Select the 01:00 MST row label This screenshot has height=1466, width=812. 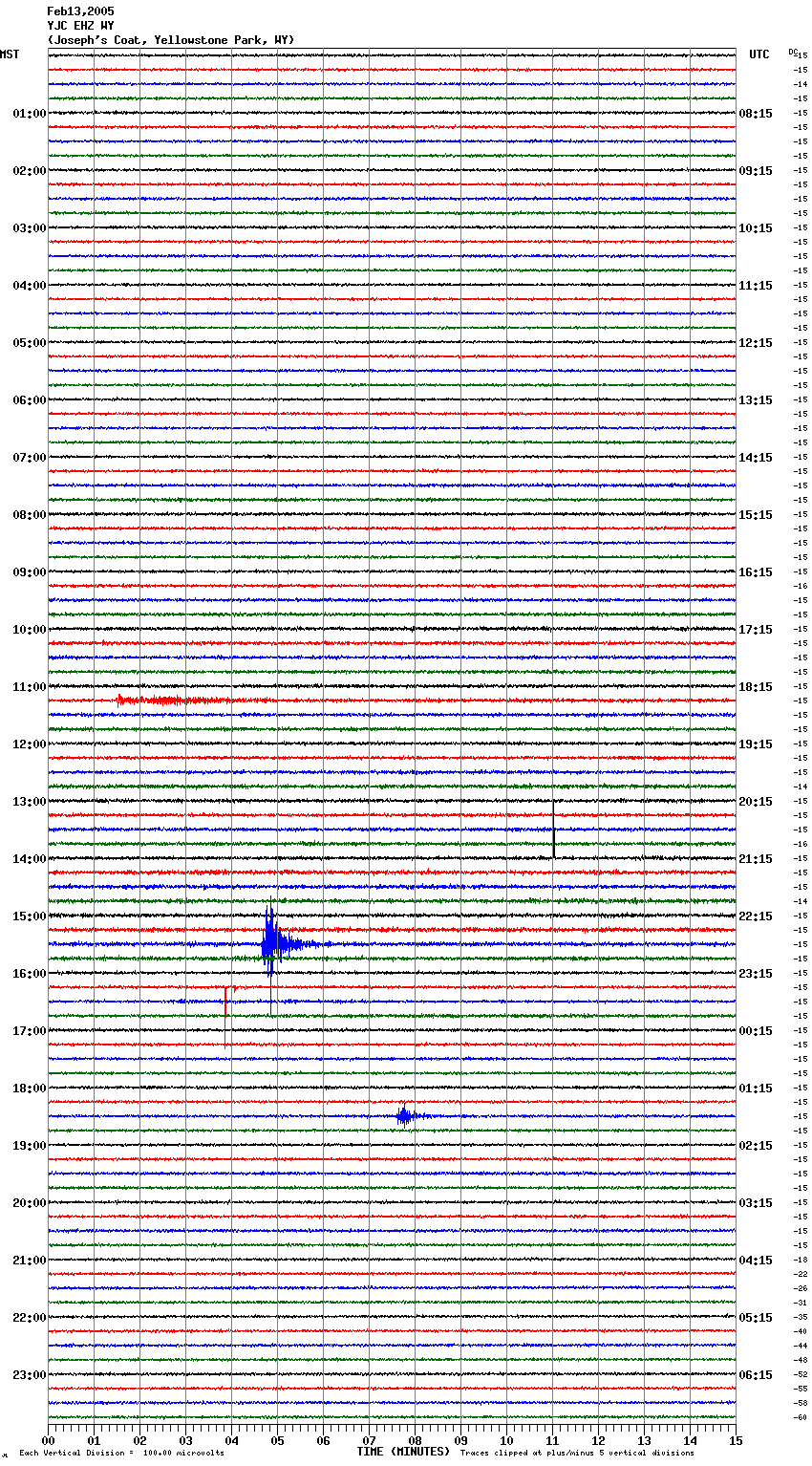(x=29, y=114)
